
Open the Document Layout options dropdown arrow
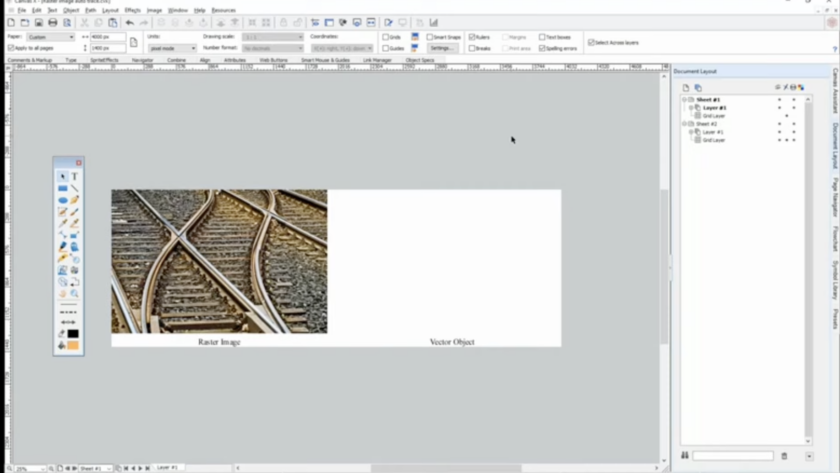[809, 456]
